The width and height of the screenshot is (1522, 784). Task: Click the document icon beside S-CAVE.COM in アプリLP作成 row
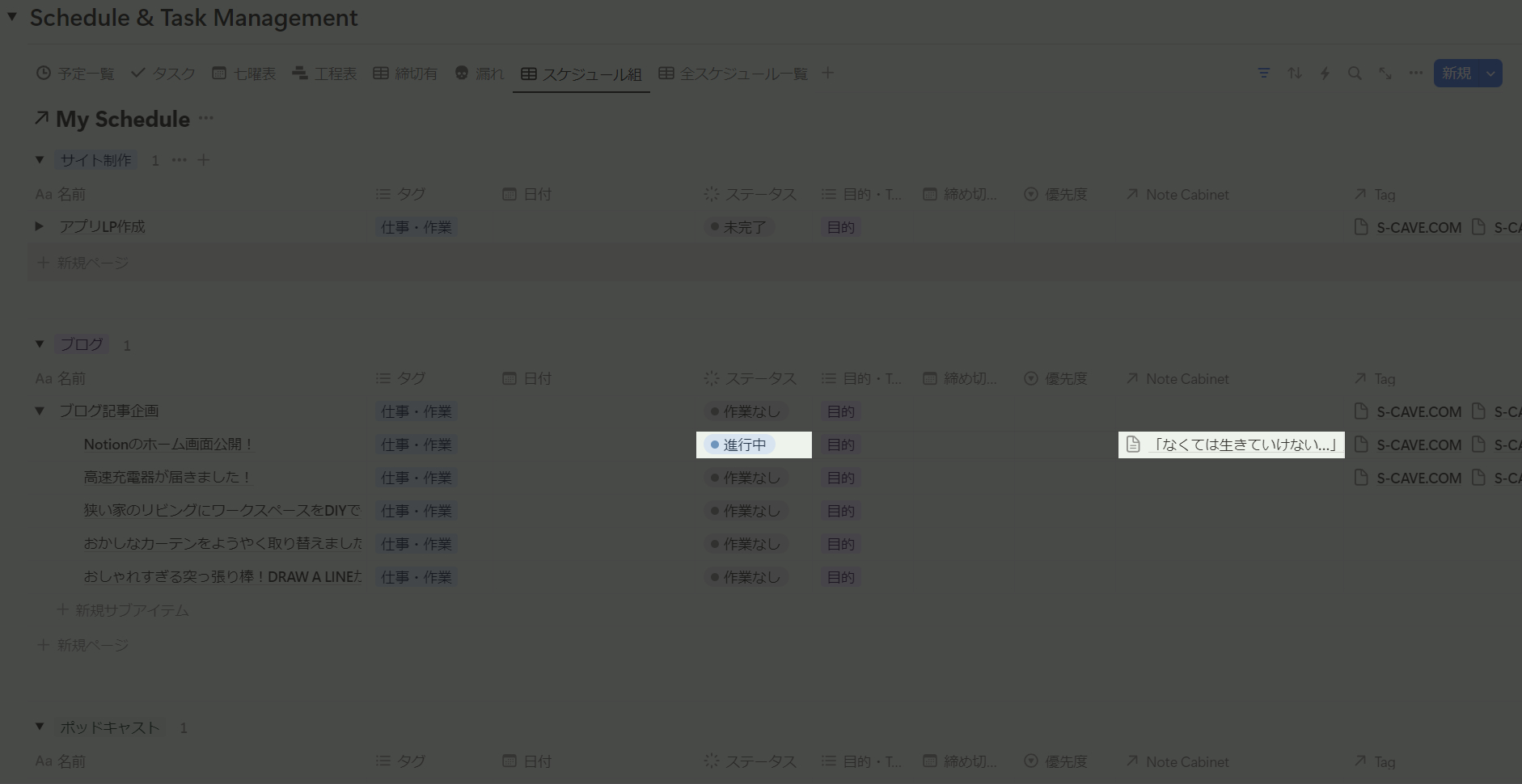pos(1360,227)
